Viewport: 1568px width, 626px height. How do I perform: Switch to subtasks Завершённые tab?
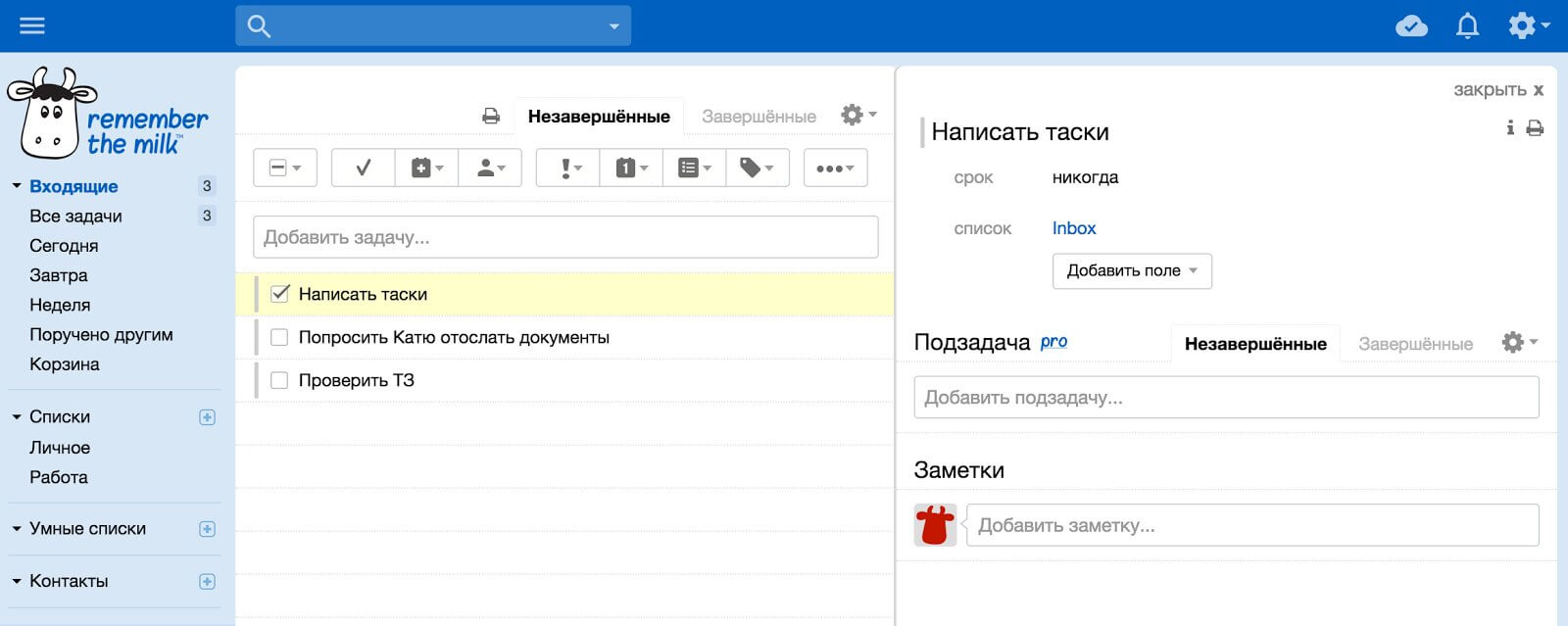click(x=1415, y=344)
